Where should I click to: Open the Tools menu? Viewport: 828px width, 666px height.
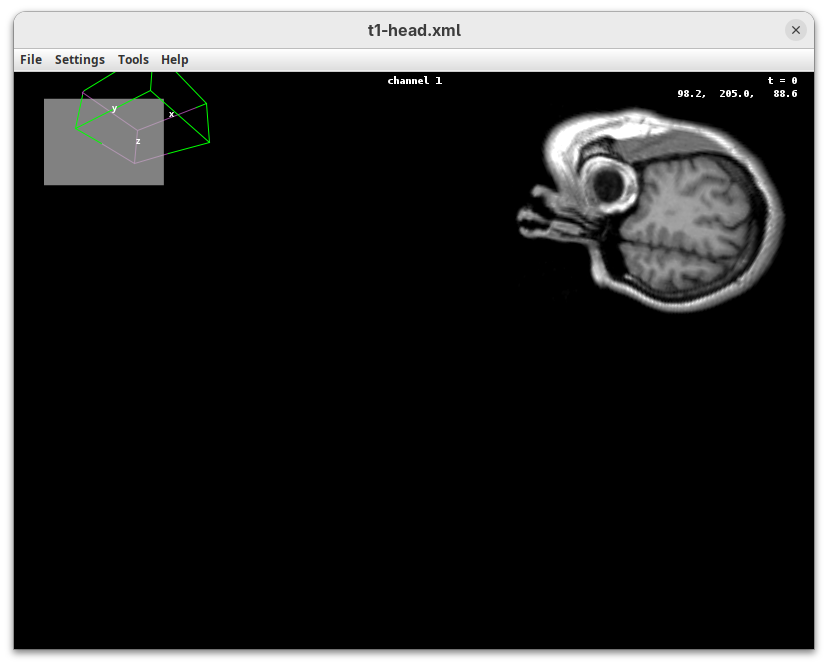[x=133, y=60]
